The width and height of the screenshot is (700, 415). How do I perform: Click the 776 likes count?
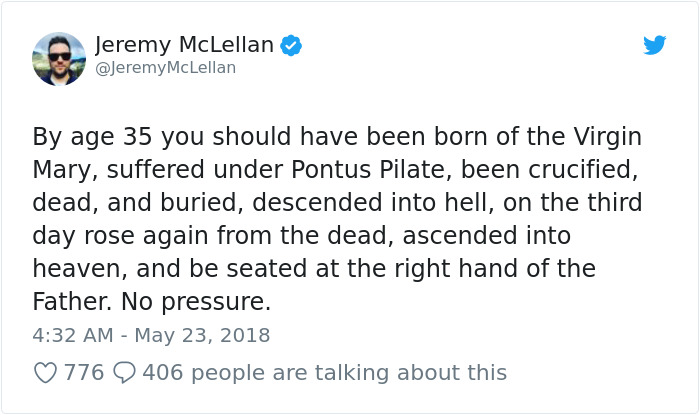tap(84, 373)
